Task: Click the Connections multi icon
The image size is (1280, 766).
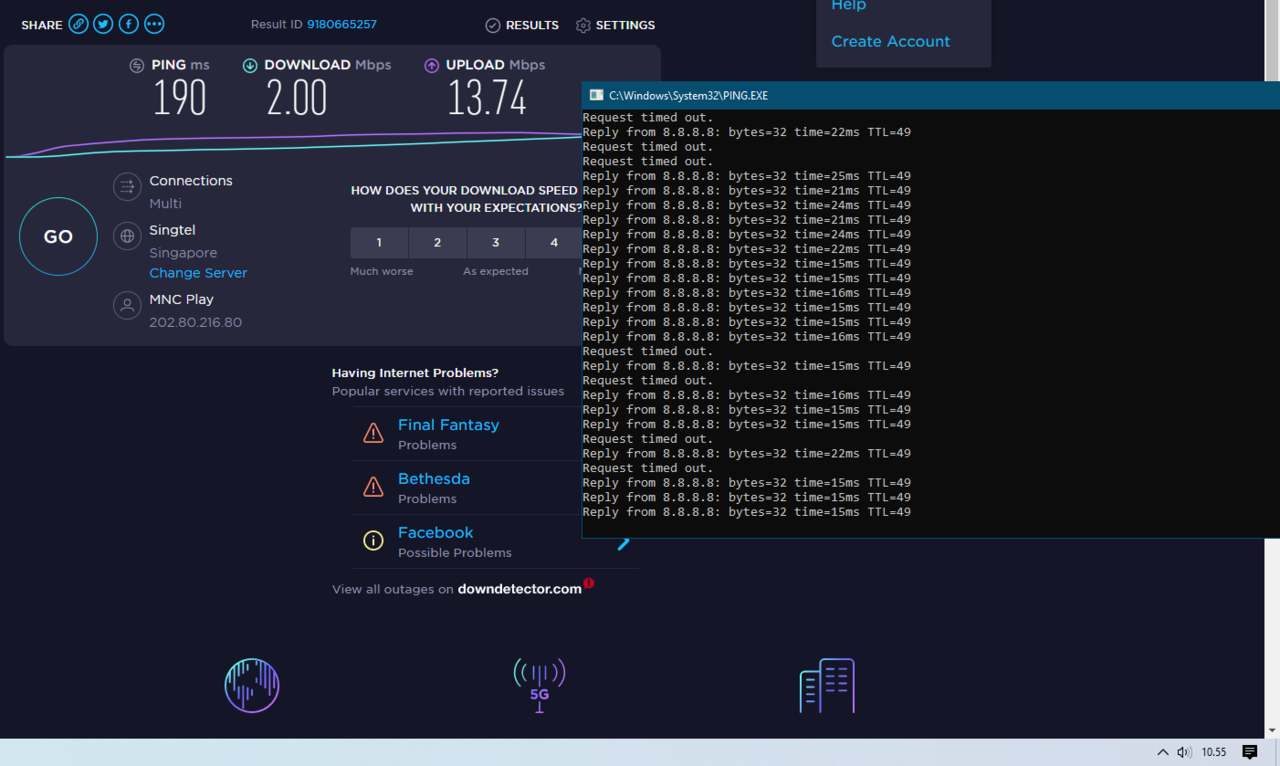Action: pyautogui.click(x=127, y=187)
